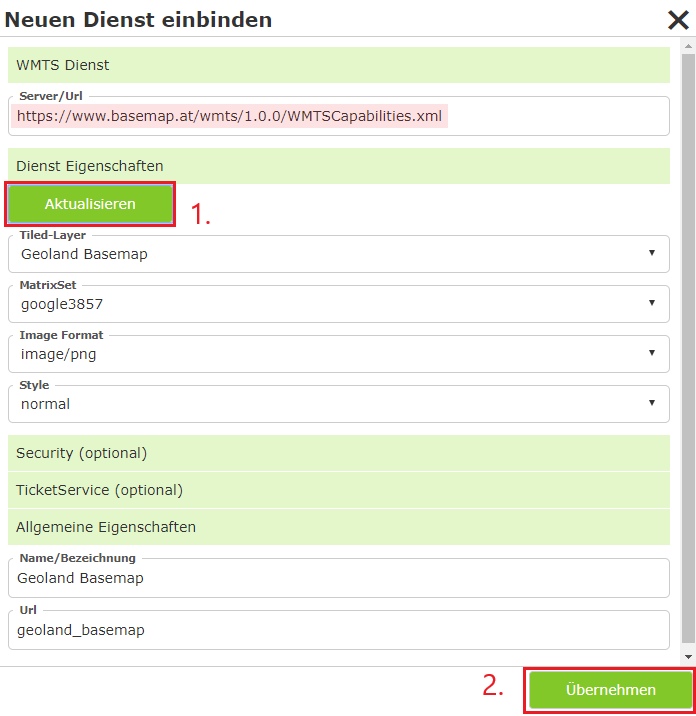696x716 pixels.
Task: Collapse the Dienst Eigenschaften section
Action: point(338,166)
